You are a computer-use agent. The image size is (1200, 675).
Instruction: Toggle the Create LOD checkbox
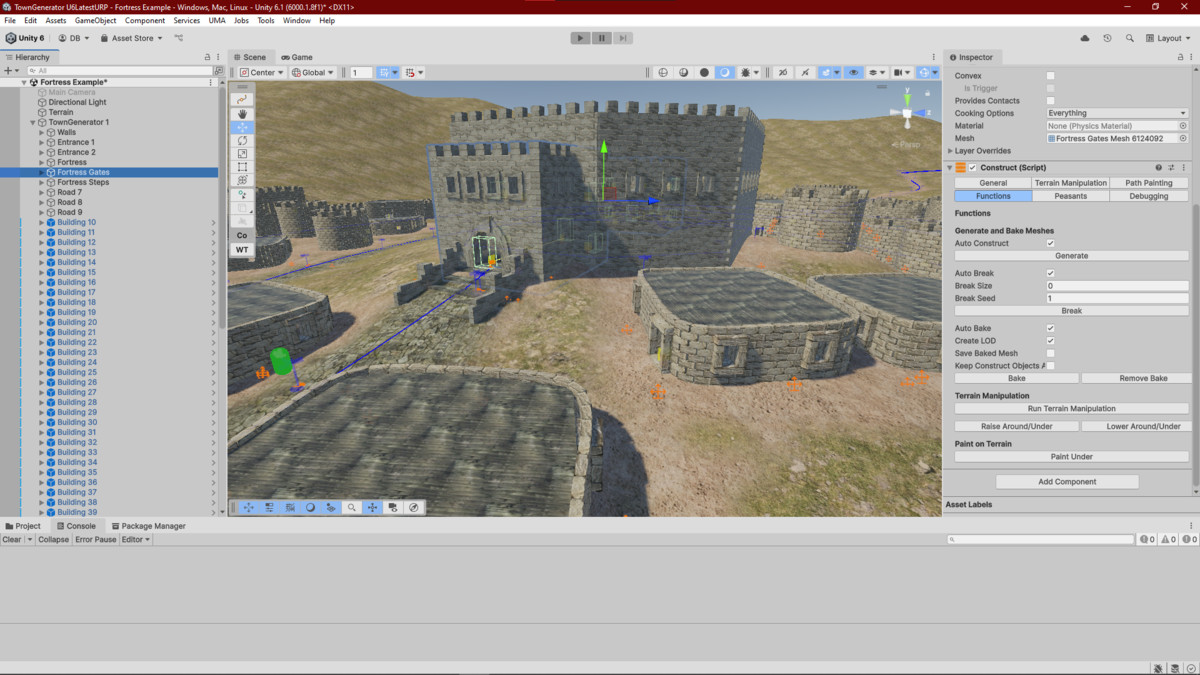[x=1050, y=341]
